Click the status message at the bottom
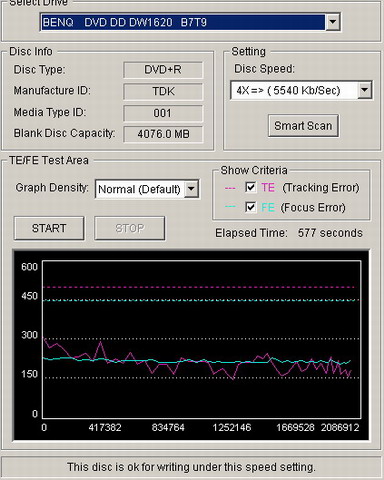The width and height of the screenshot is (384, 480). click(191, 467)
